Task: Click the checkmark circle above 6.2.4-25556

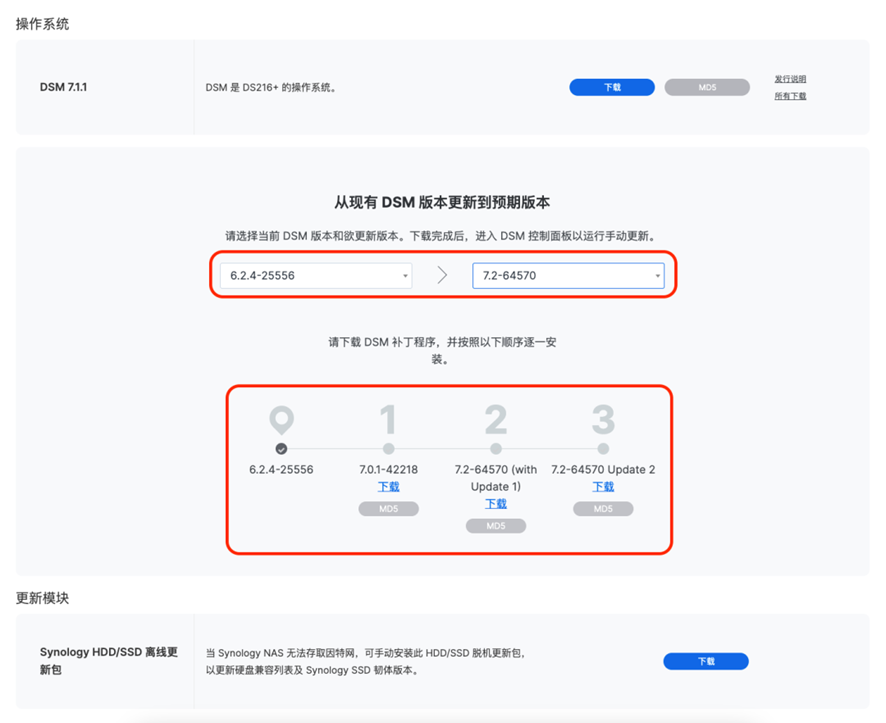Action: 281,449
